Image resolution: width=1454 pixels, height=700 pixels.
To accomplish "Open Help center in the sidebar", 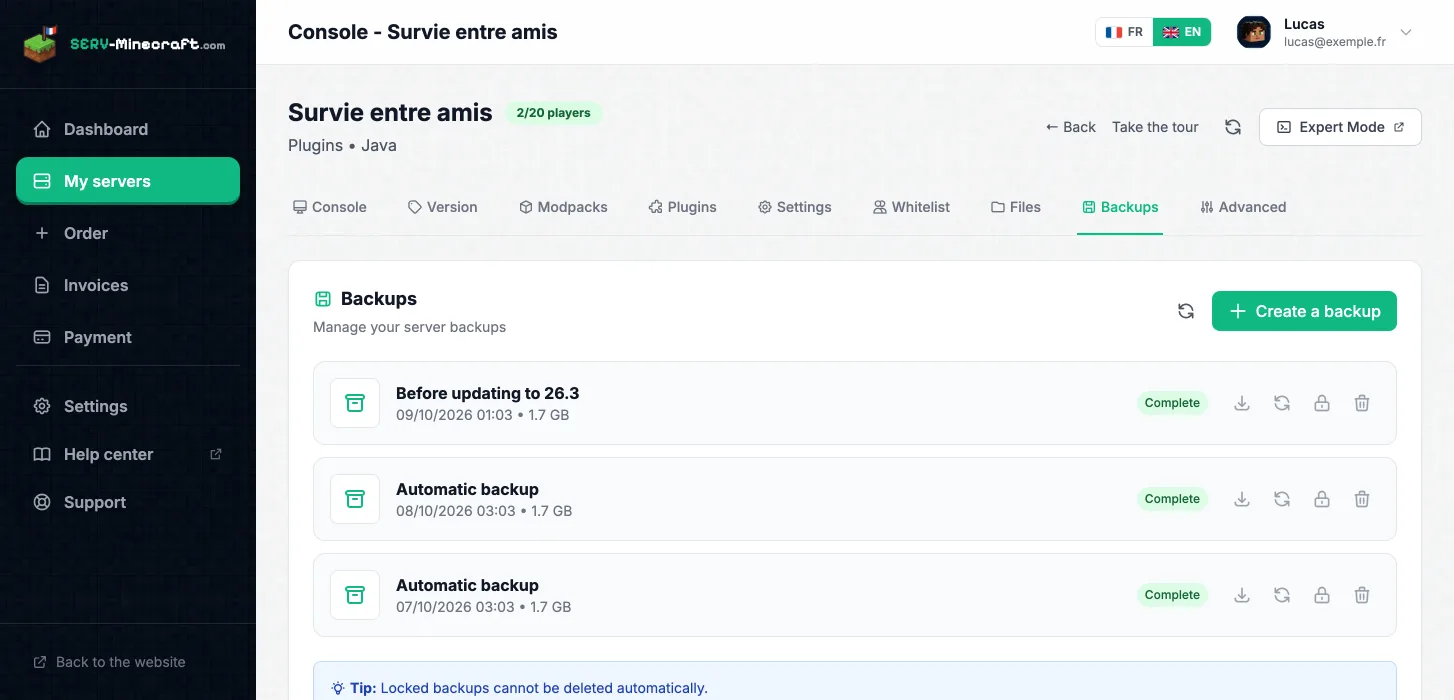I will pyautogui.click(x=128, y=454).
